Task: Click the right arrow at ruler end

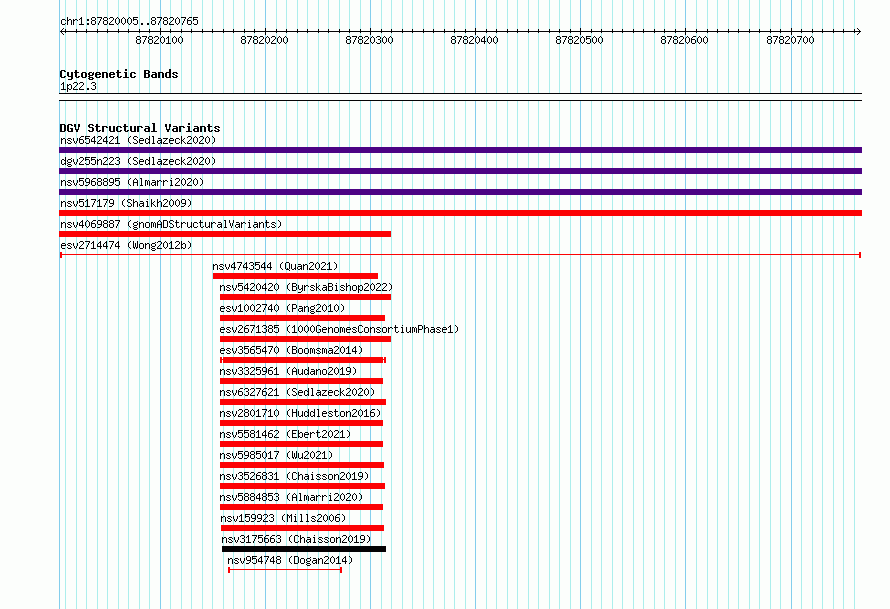Action: pos(858,32)
